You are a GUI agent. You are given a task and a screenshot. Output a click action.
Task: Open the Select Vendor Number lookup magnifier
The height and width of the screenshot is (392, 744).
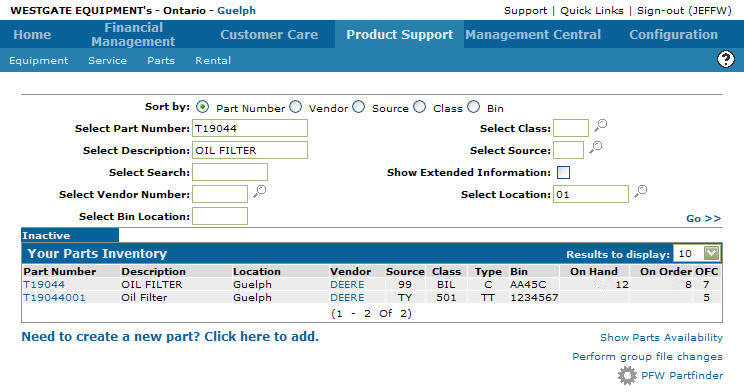pyautogui.click(x=260, y=191)
